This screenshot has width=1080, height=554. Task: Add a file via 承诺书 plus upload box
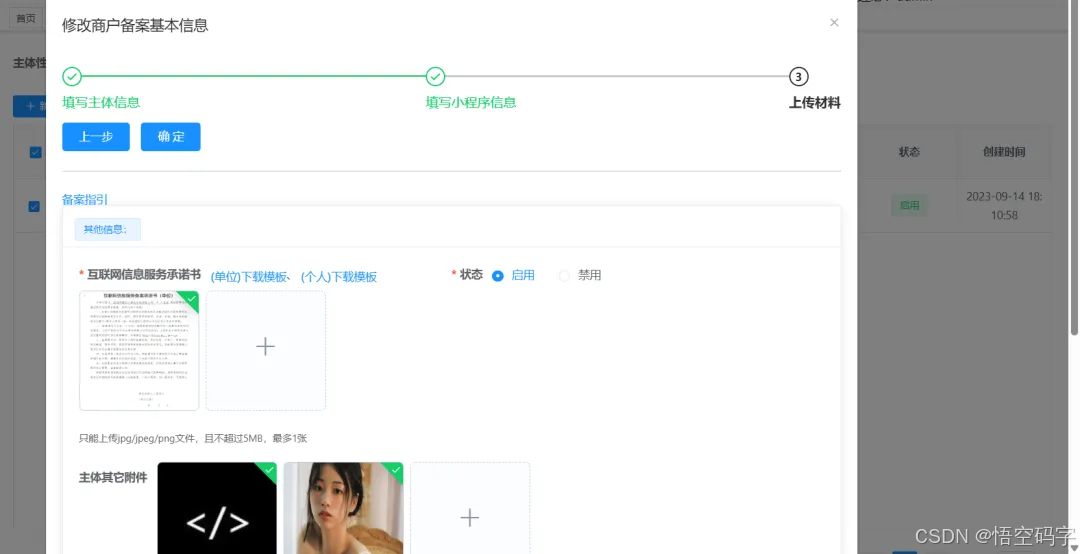265,350
